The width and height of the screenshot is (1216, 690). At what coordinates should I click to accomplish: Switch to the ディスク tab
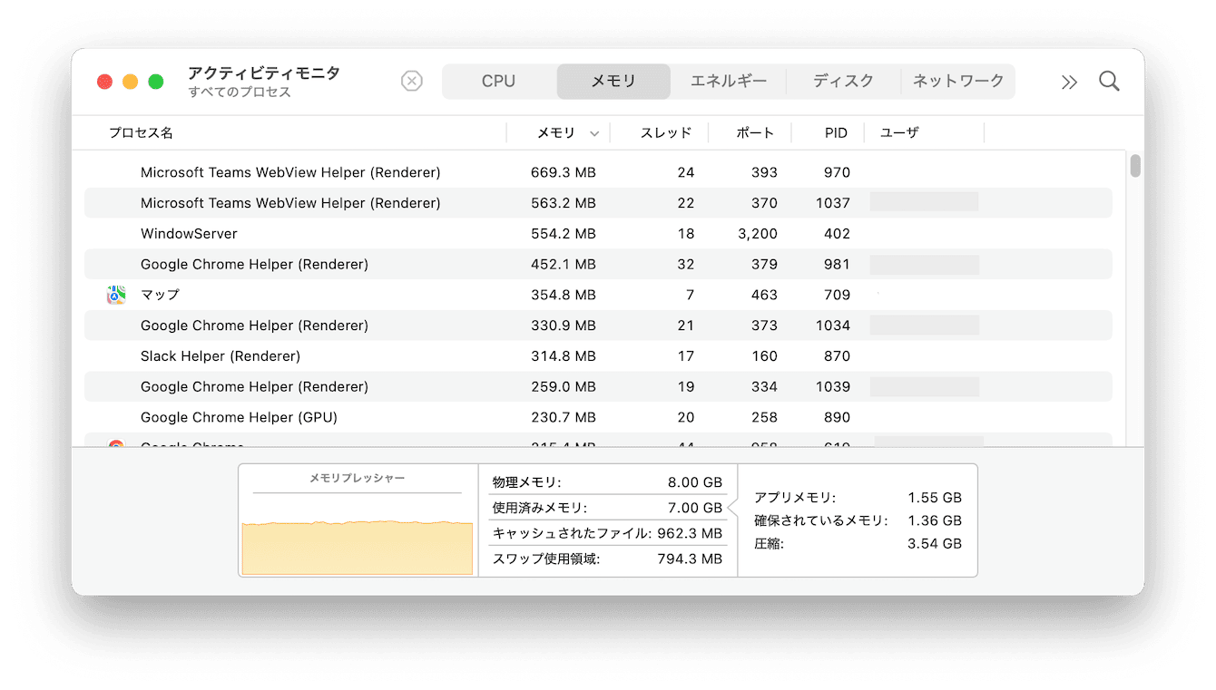tap(843, 81)
